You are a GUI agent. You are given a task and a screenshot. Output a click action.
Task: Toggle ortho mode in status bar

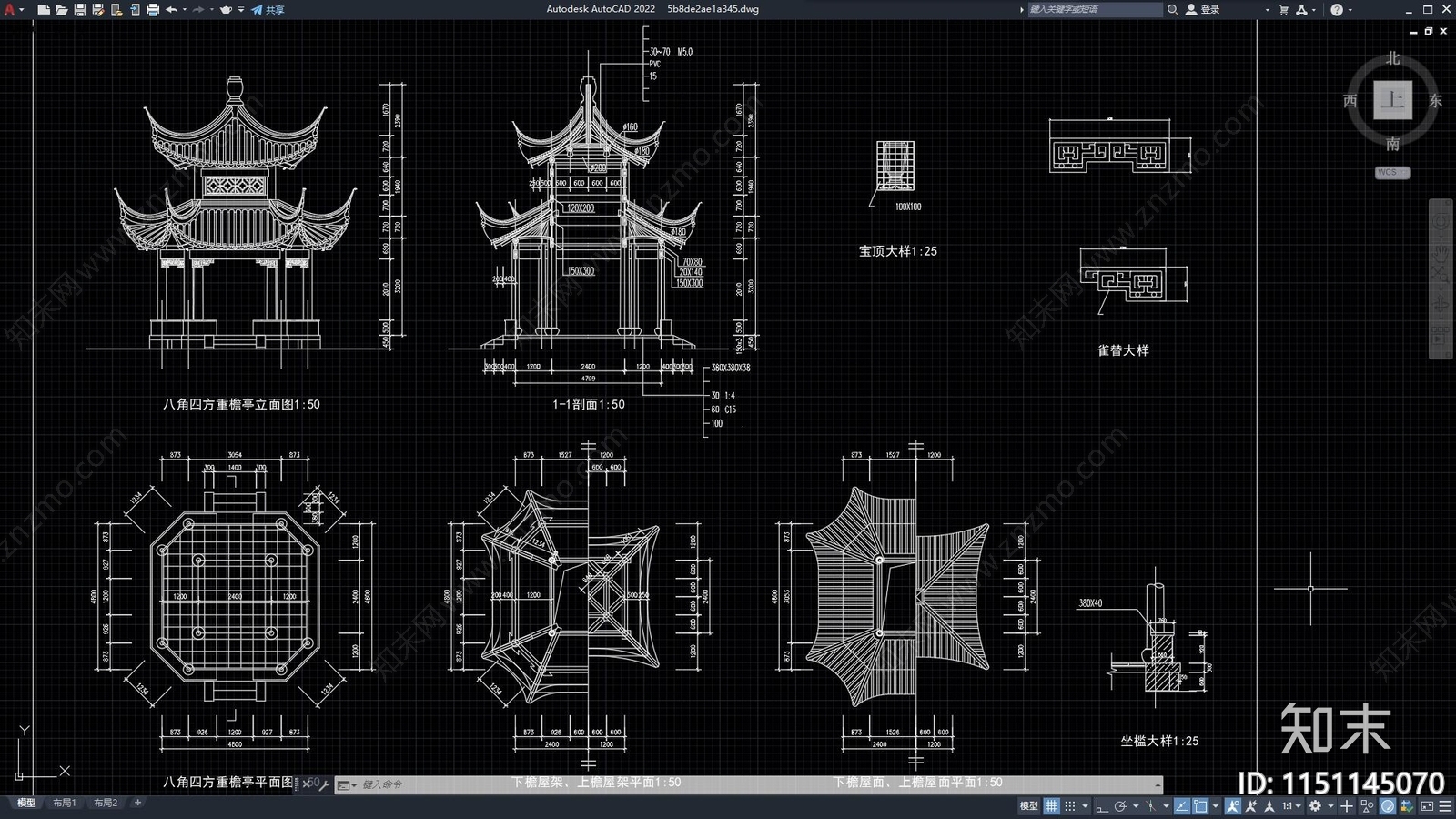click(x=1102, y=805)
